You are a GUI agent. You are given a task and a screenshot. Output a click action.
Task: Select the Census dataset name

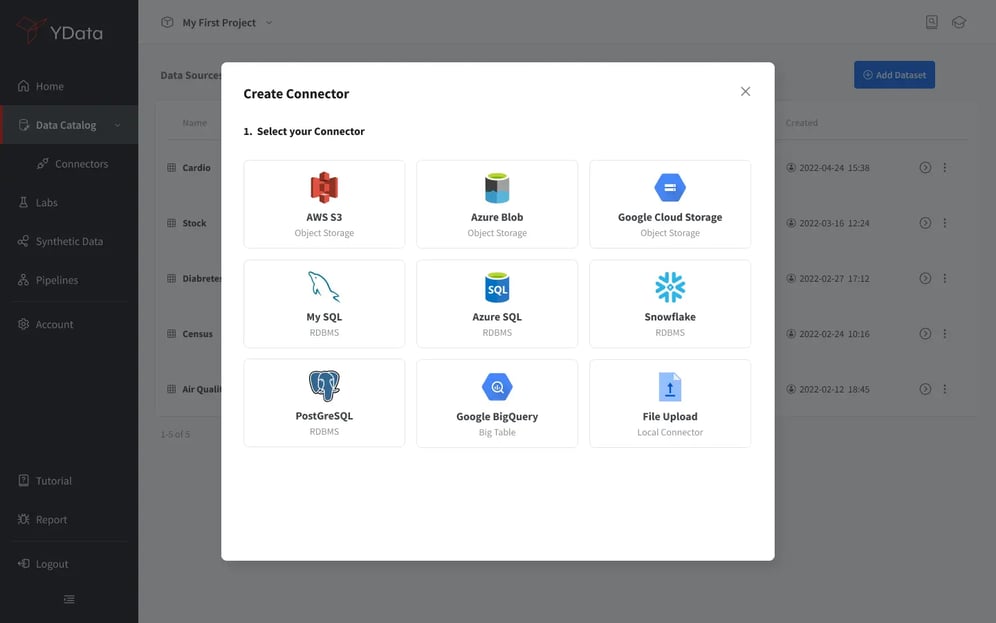coord(198,333)
